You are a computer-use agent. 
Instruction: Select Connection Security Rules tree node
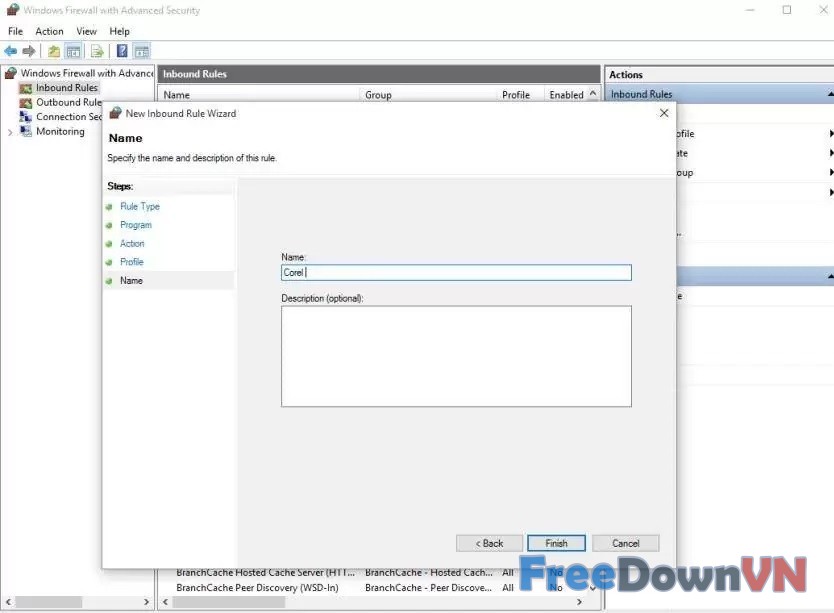68,117
